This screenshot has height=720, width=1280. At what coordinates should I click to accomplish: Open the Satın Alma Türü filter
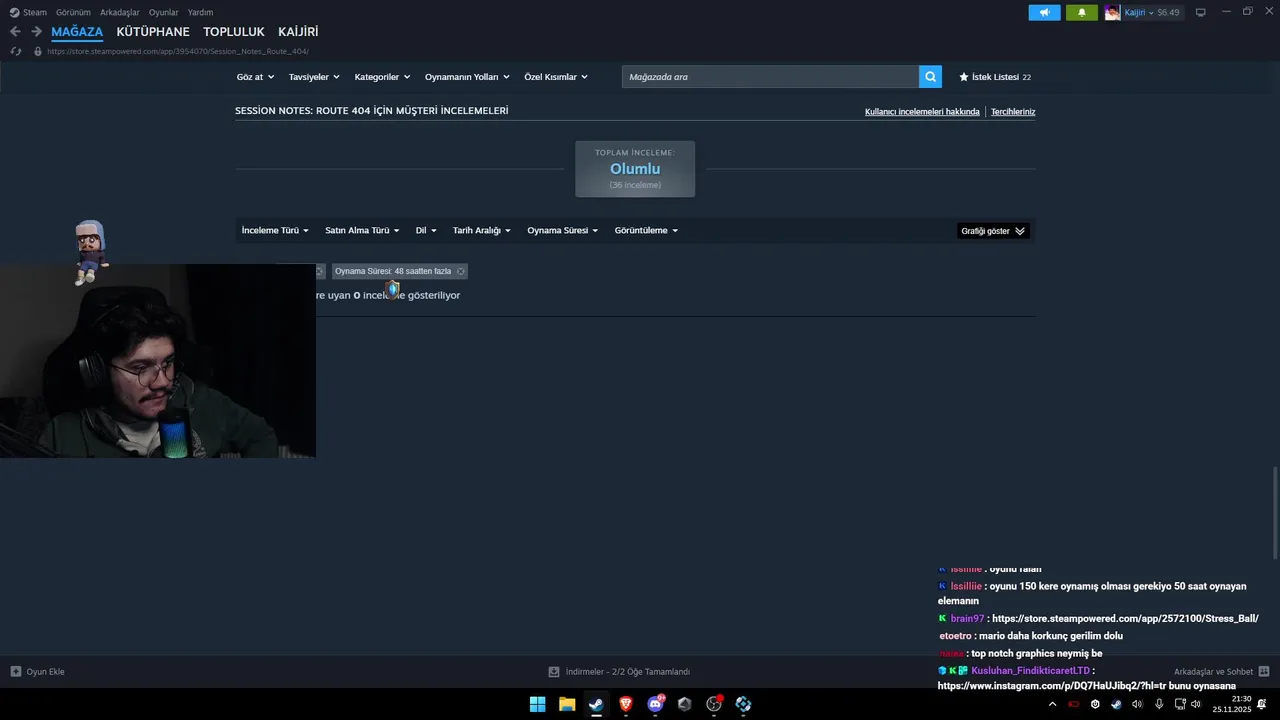[362, 230]
